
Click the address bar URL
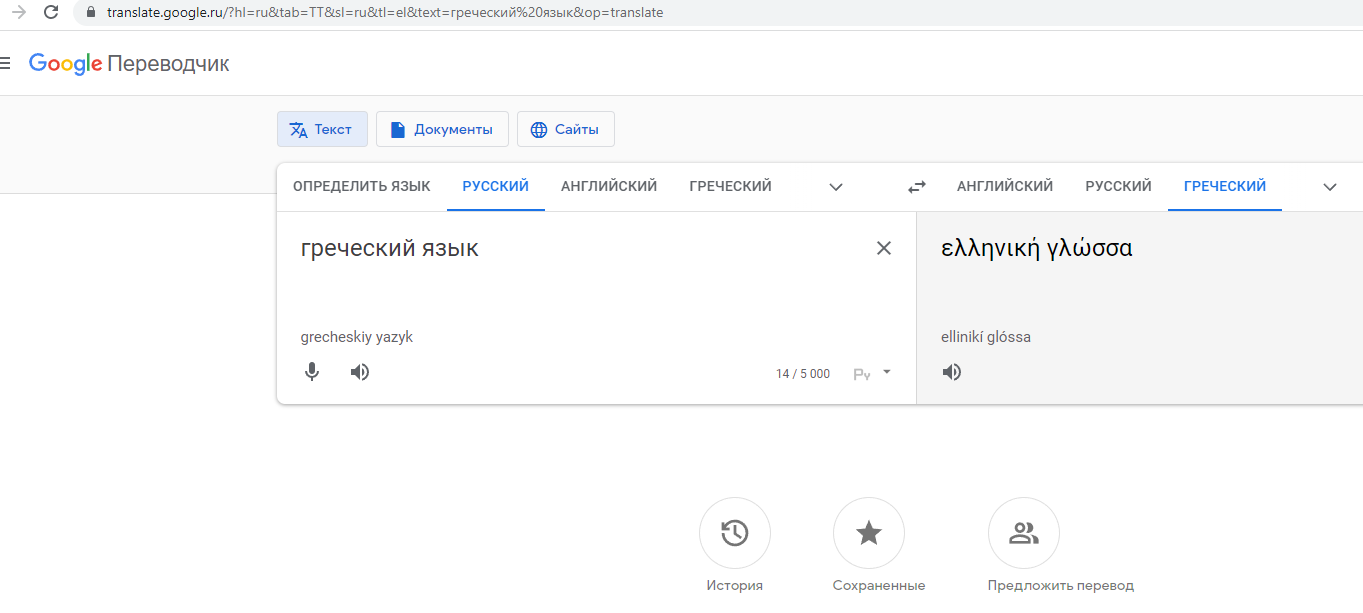[x=384, y=13]
